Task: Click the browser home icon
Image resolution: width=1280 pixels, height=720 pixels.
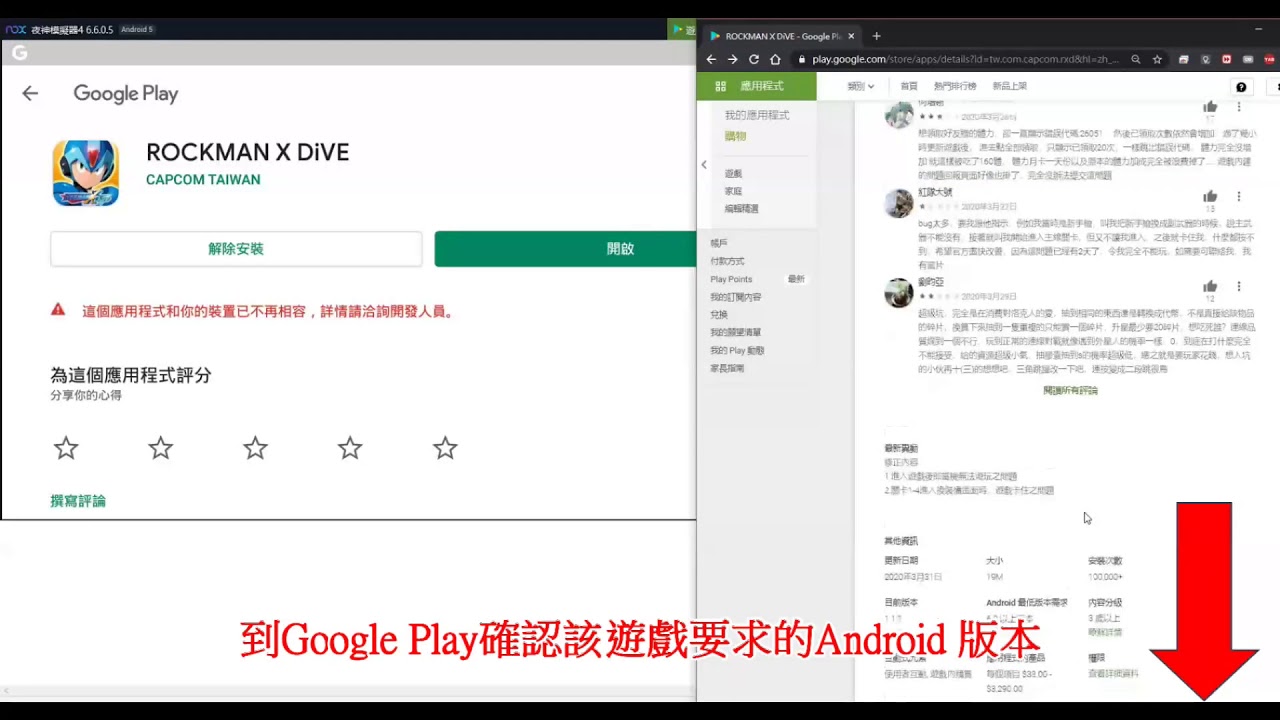Action: (775, 59)
